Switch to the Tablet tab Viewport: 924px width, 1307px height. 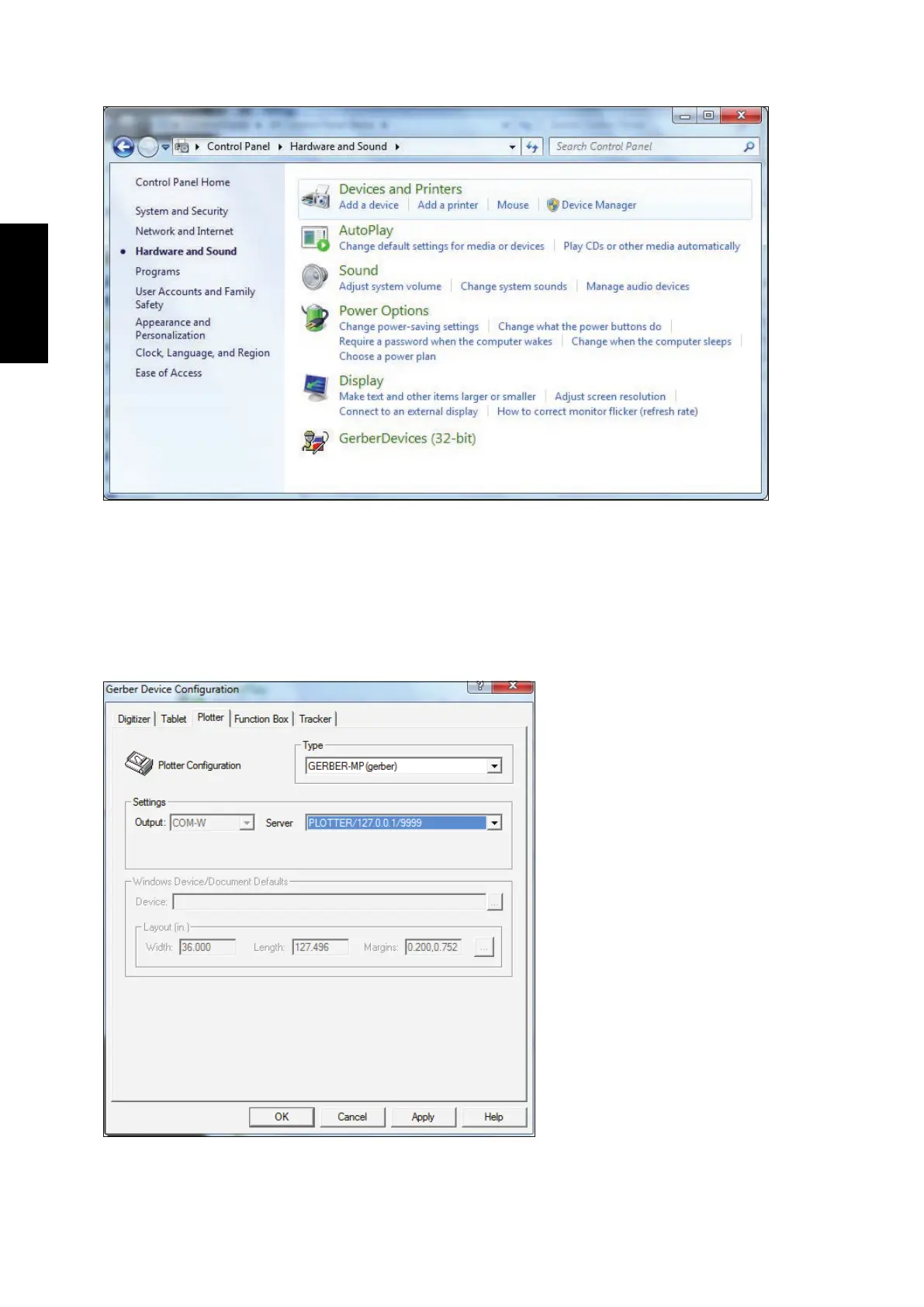tap(174, 719)
